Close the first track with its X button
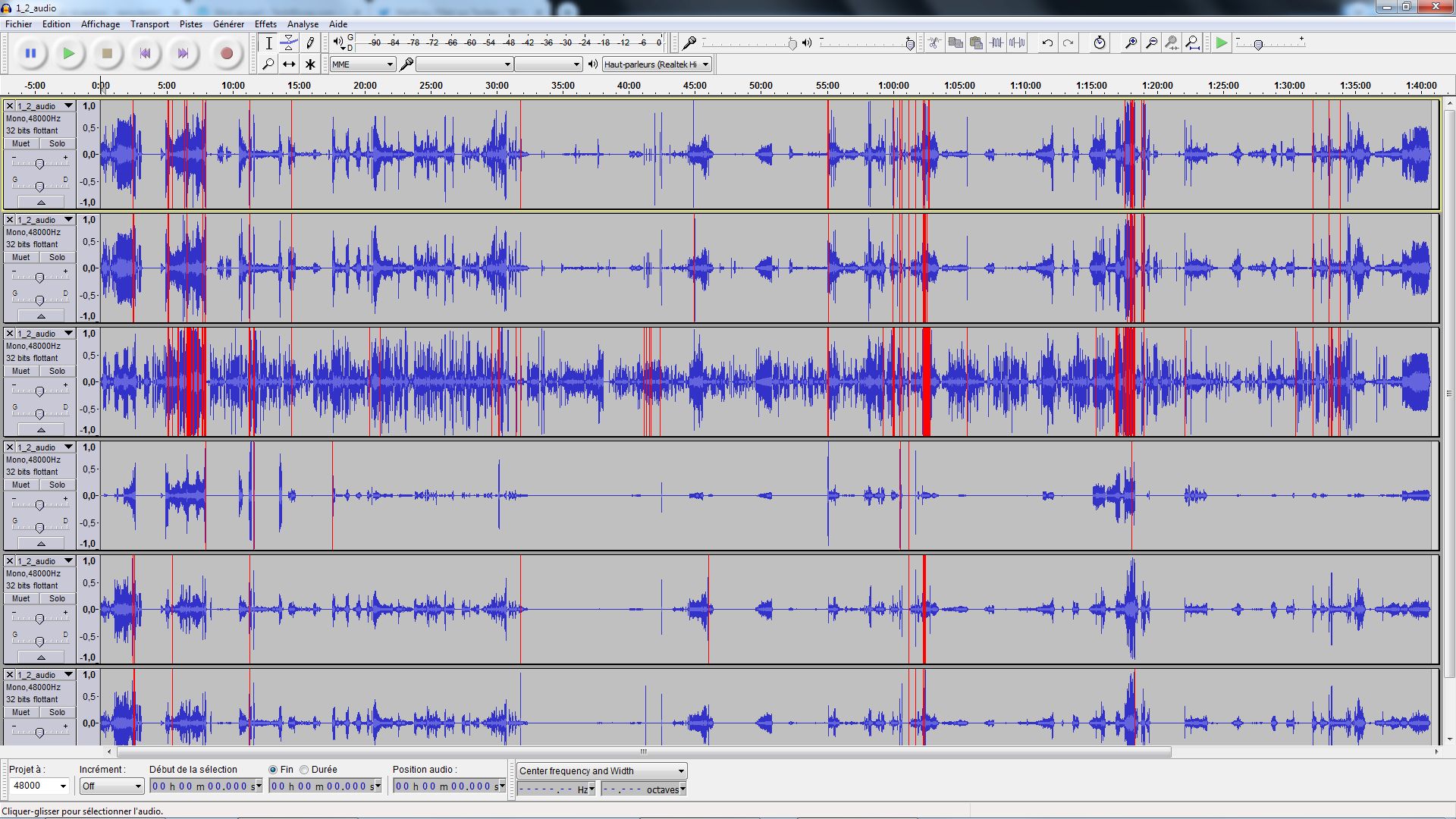1456x819 pixels. coord(10,105)
